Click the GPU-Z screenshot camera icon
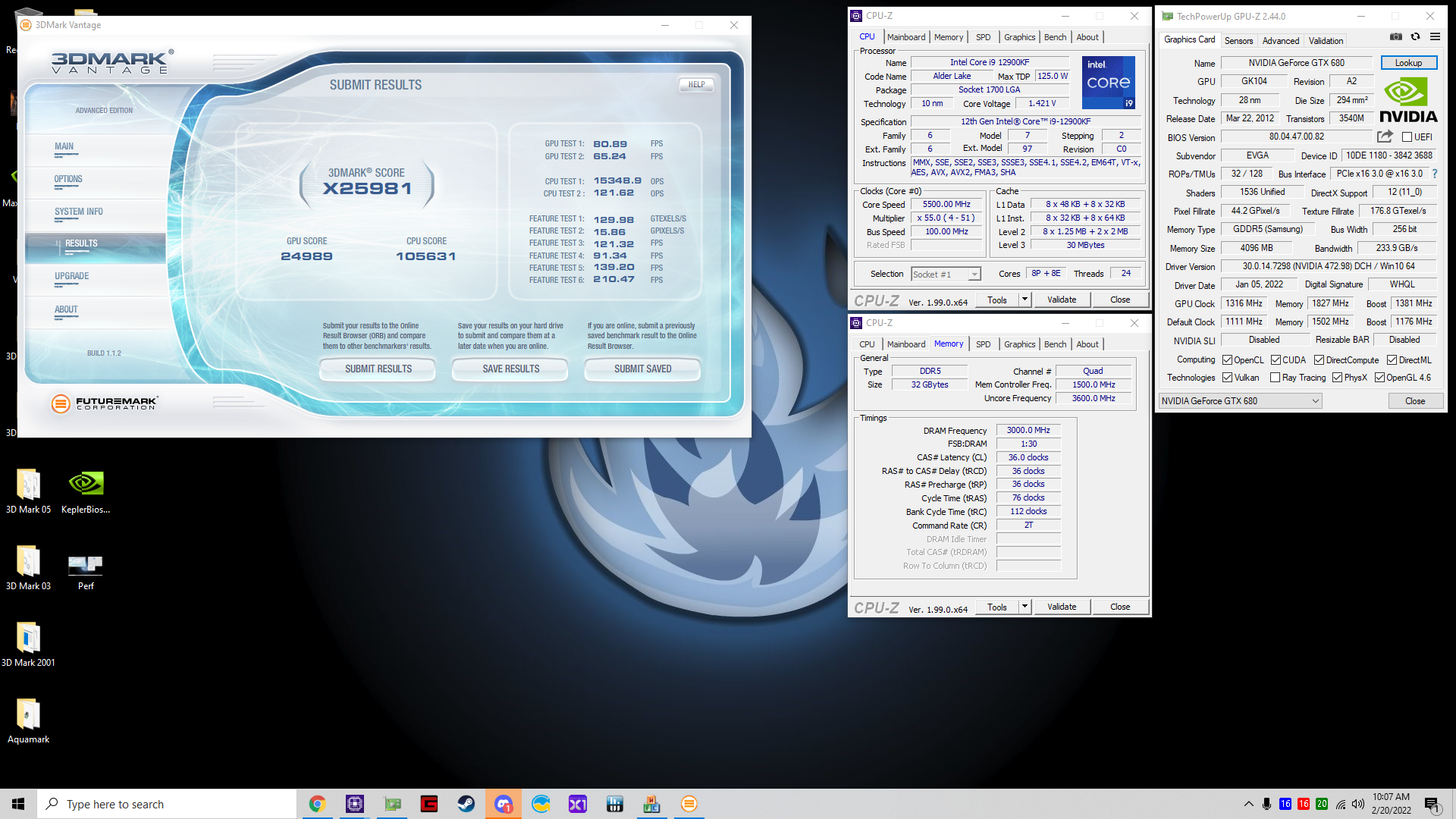This screenshot has height=819, width=1456. tap(1395, 36)
